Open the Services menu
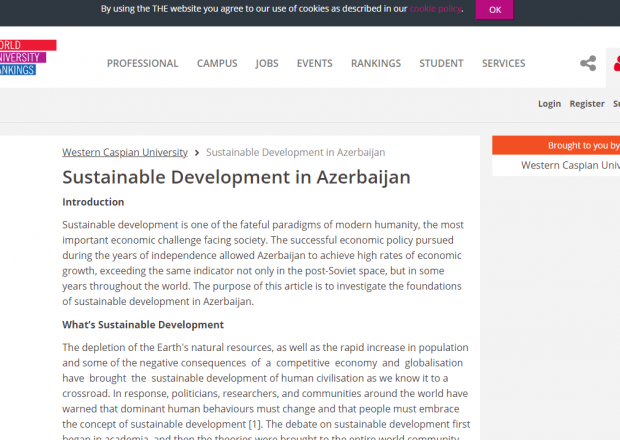Viewport: 620px width, 440px height. tap(503, 63)
